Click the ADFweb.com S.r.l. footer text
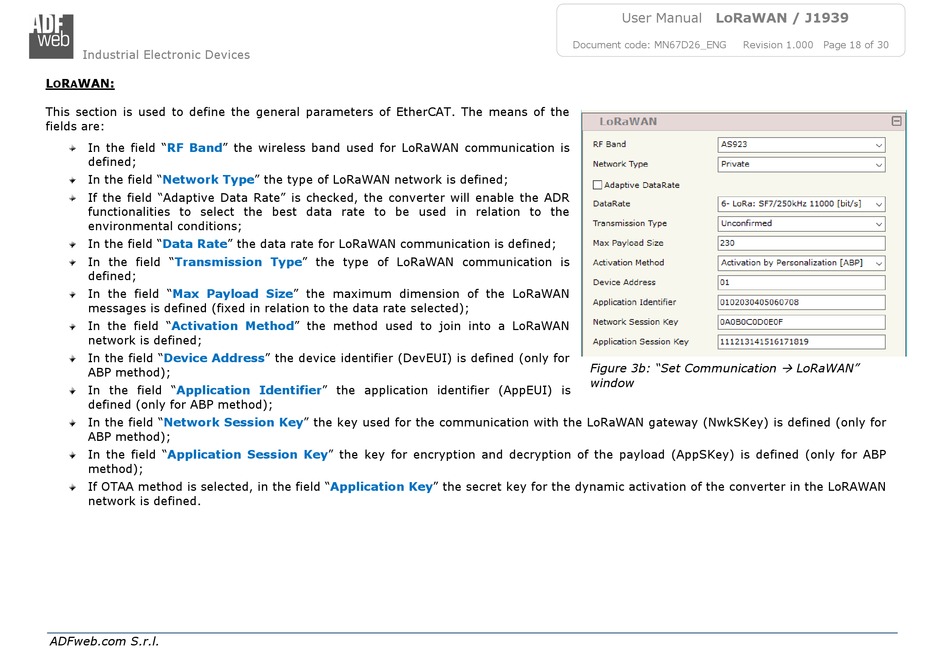 click(x=104, y=641)
